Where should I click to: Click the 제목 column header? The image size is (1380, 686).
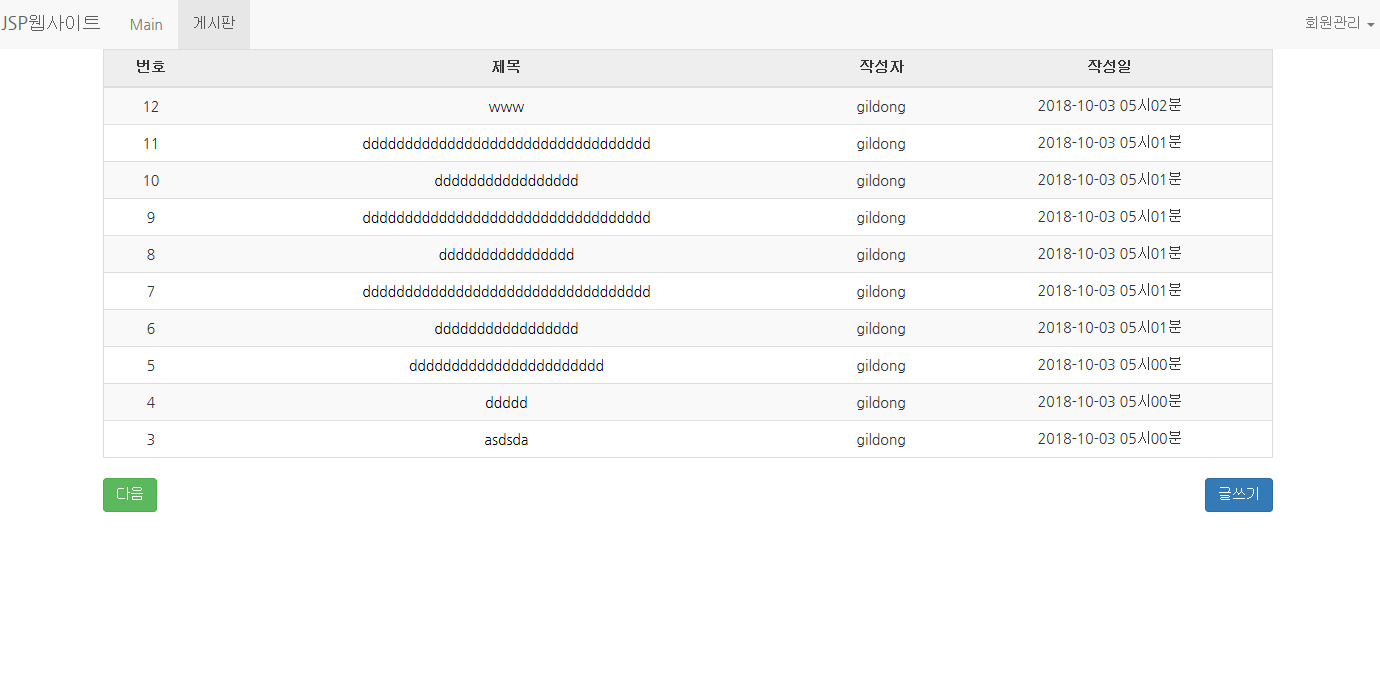coord(506,67)
